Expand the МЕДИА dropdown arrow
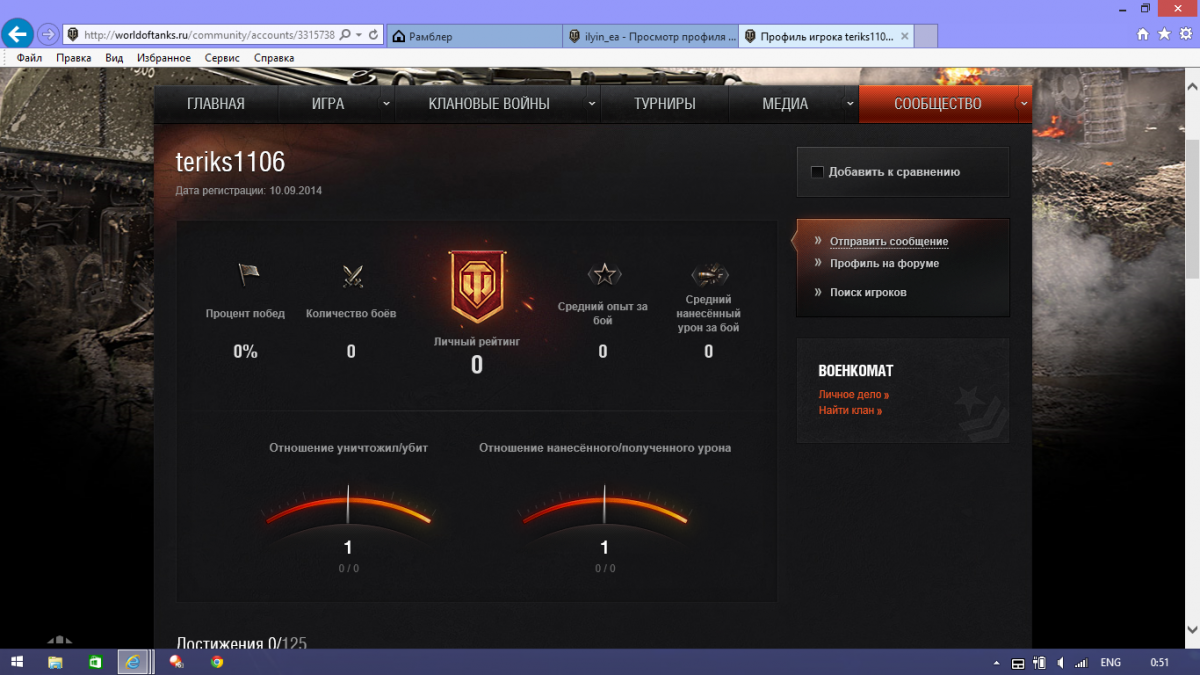The image size is (1200, 675). pyautogui.click(x=850, y=103)
